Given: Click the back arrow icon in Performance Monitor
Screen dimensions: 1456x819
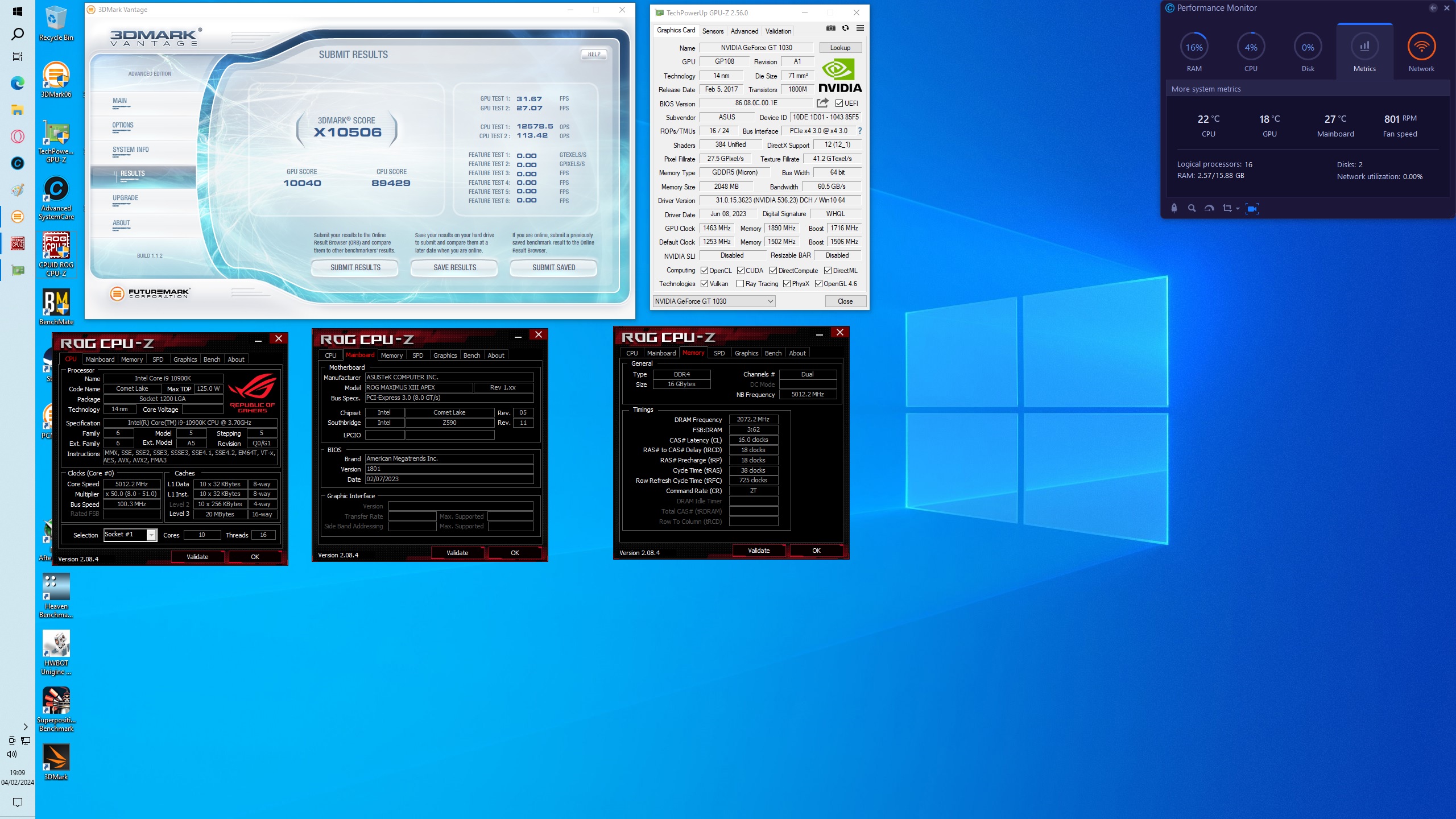Looking at the screenshot, I should (1433, 8).
